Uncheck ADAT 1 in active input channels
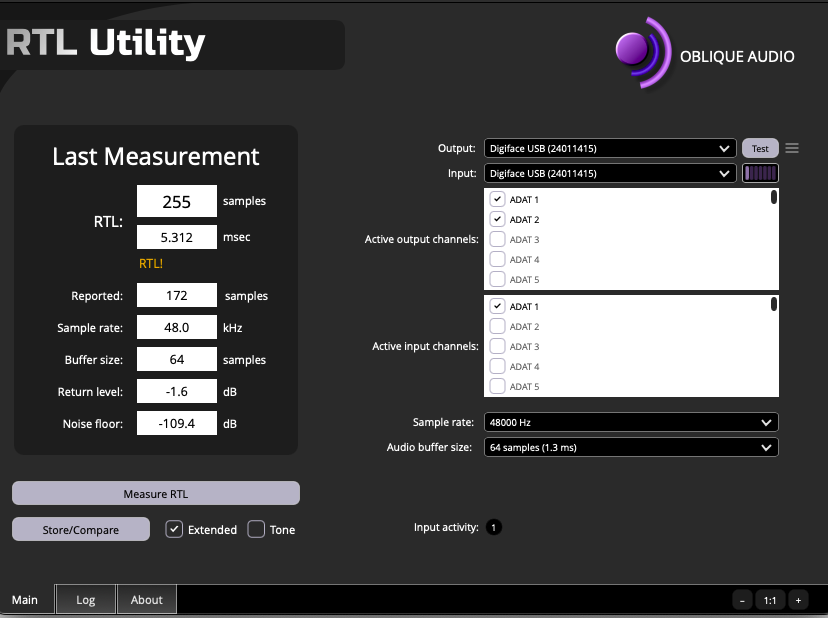 [x=497, y=306]
